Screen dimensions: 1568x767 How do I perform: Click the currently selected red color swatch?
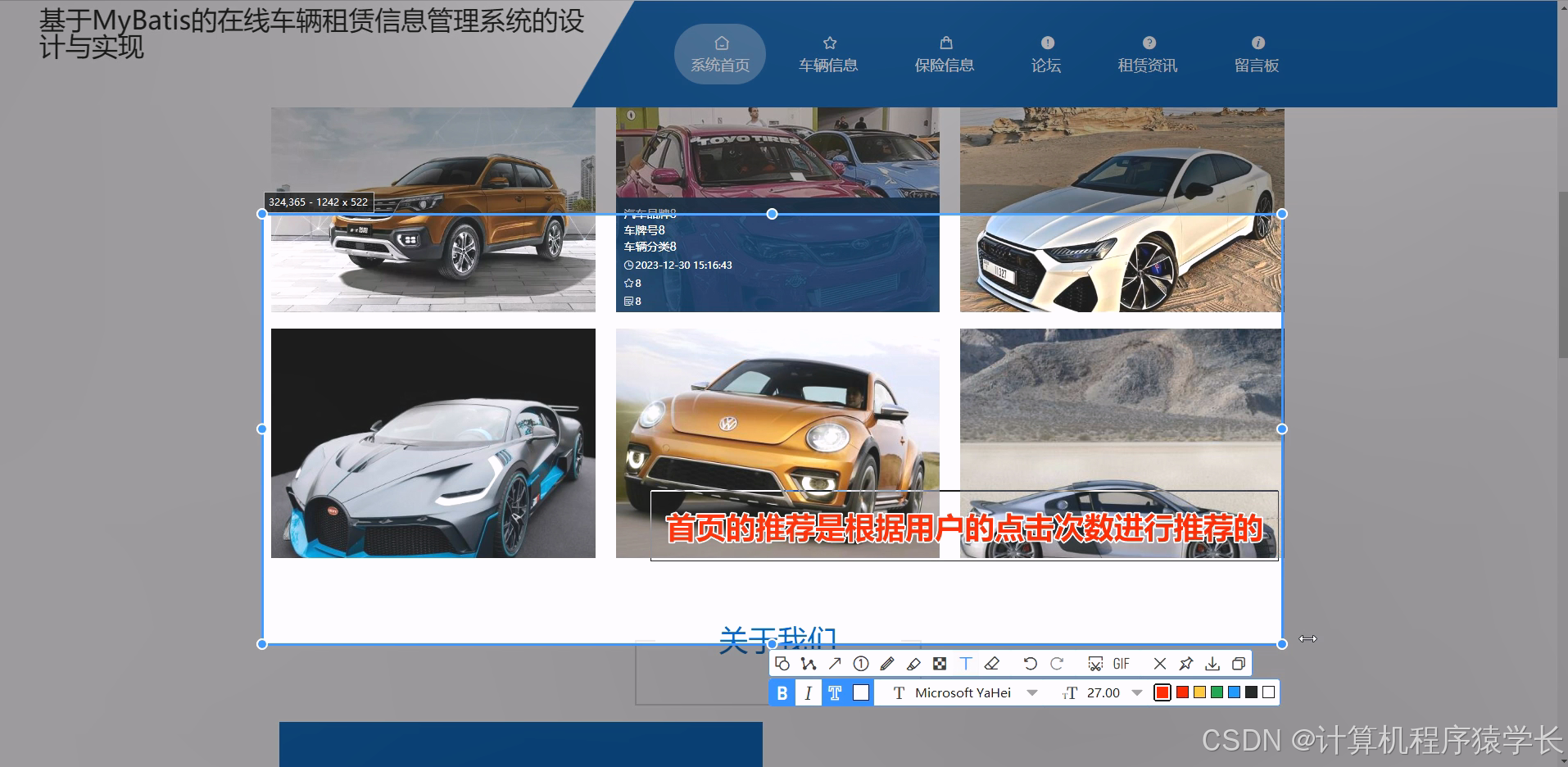point(1162,692)
